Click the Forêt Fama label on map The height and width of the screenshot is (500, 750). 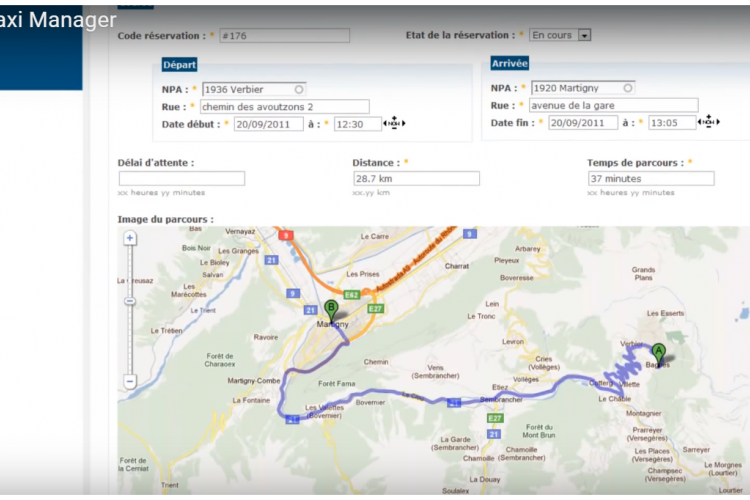337,383
